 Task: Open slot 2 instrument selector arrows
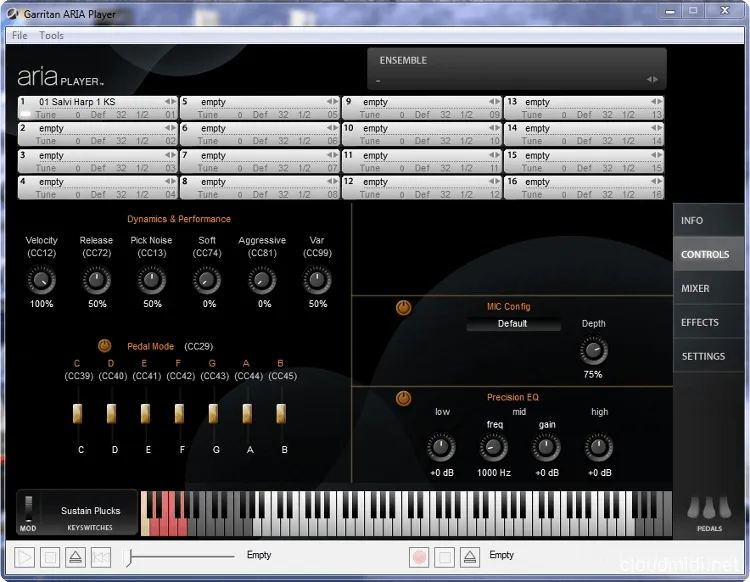tap(170, 128)
